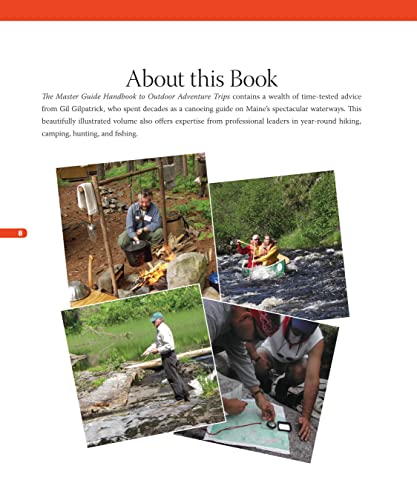Image resolution: width=417 pixels, height=500 pixels.
Task: Click the large boulder beside the campfire
Action: (187, 270)
